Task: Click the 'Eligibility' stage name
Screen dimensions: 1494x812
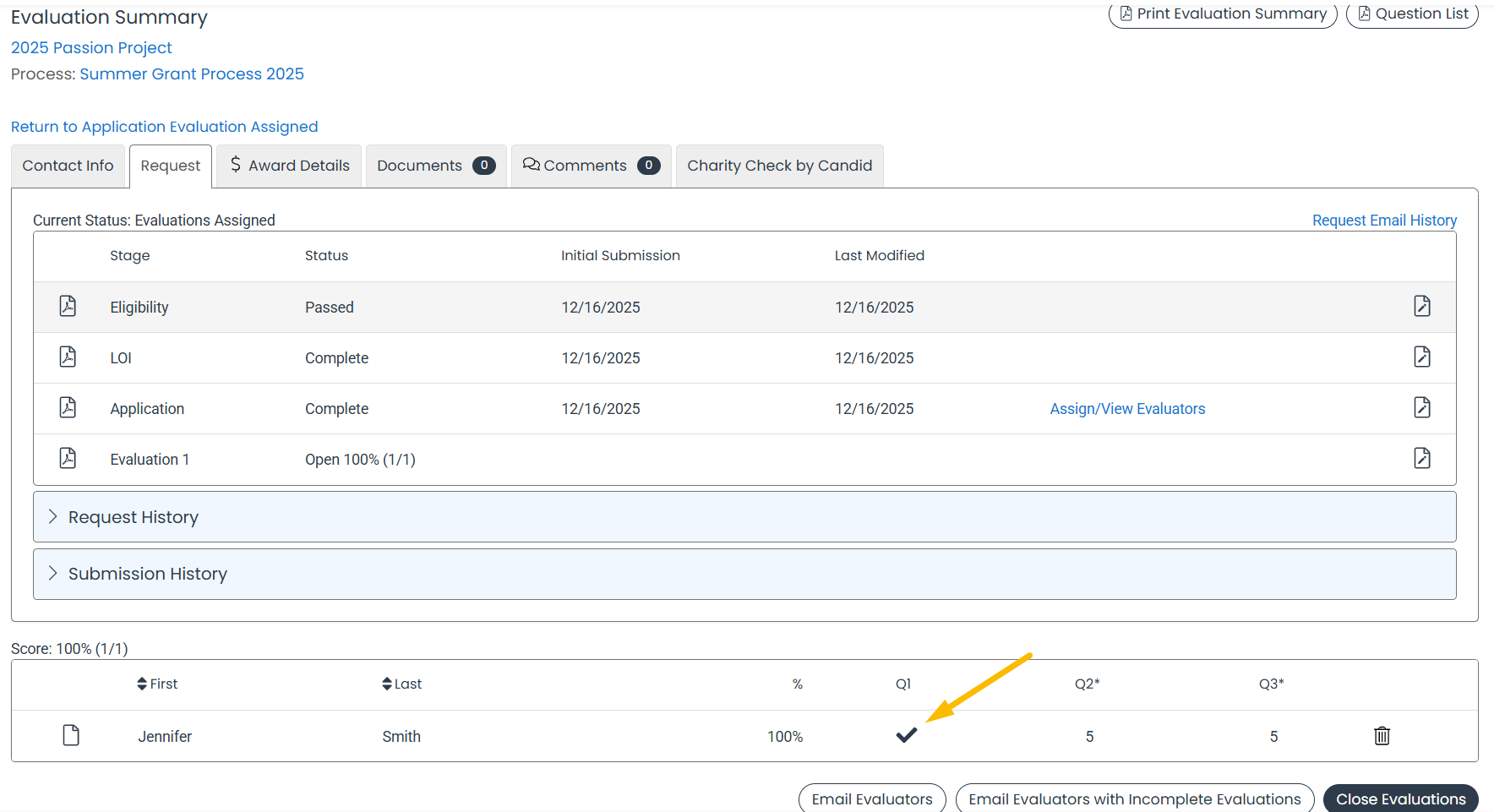Action: 139,307
